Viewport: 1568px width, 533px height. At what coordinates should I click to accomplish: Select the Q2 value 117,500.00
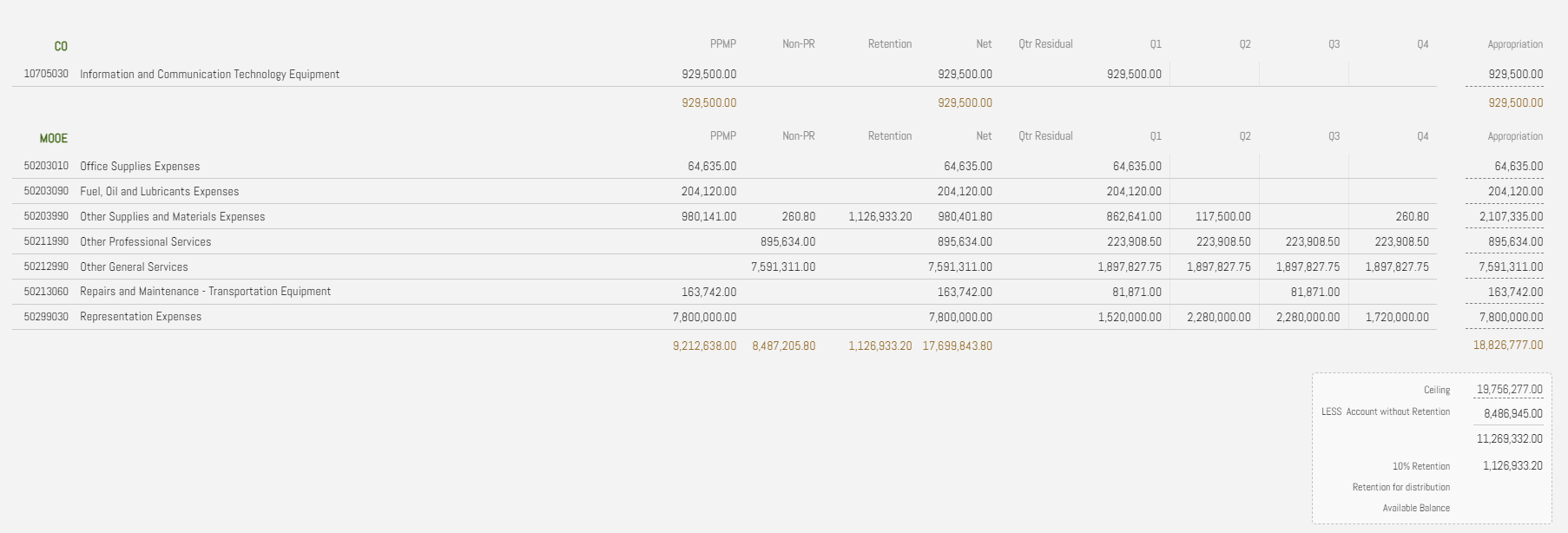tap(1222, 217)
